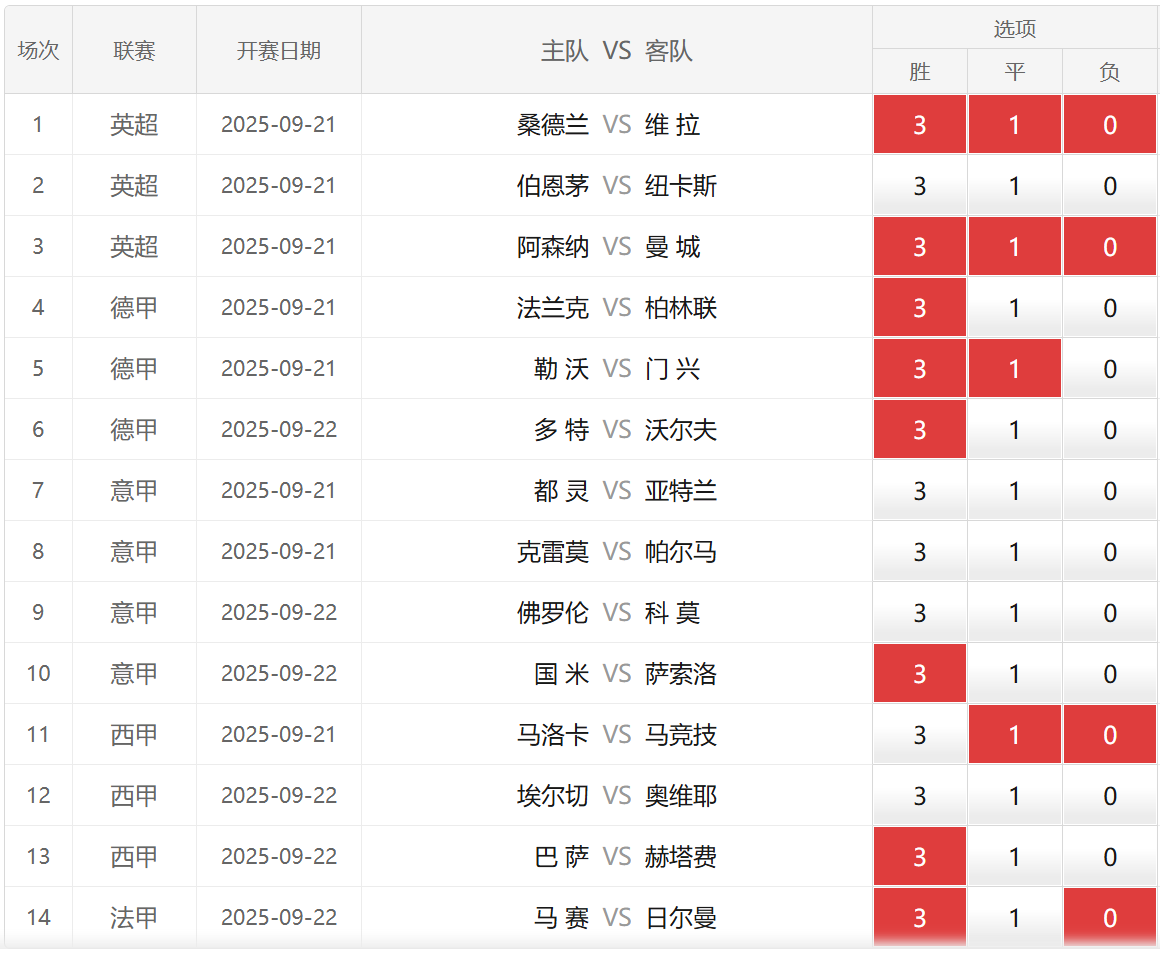Image resolution: width=1160 pixels, height=956 pixels.
Task: Click away team 日尔曼 in match 14
Action: pos(681,917)
